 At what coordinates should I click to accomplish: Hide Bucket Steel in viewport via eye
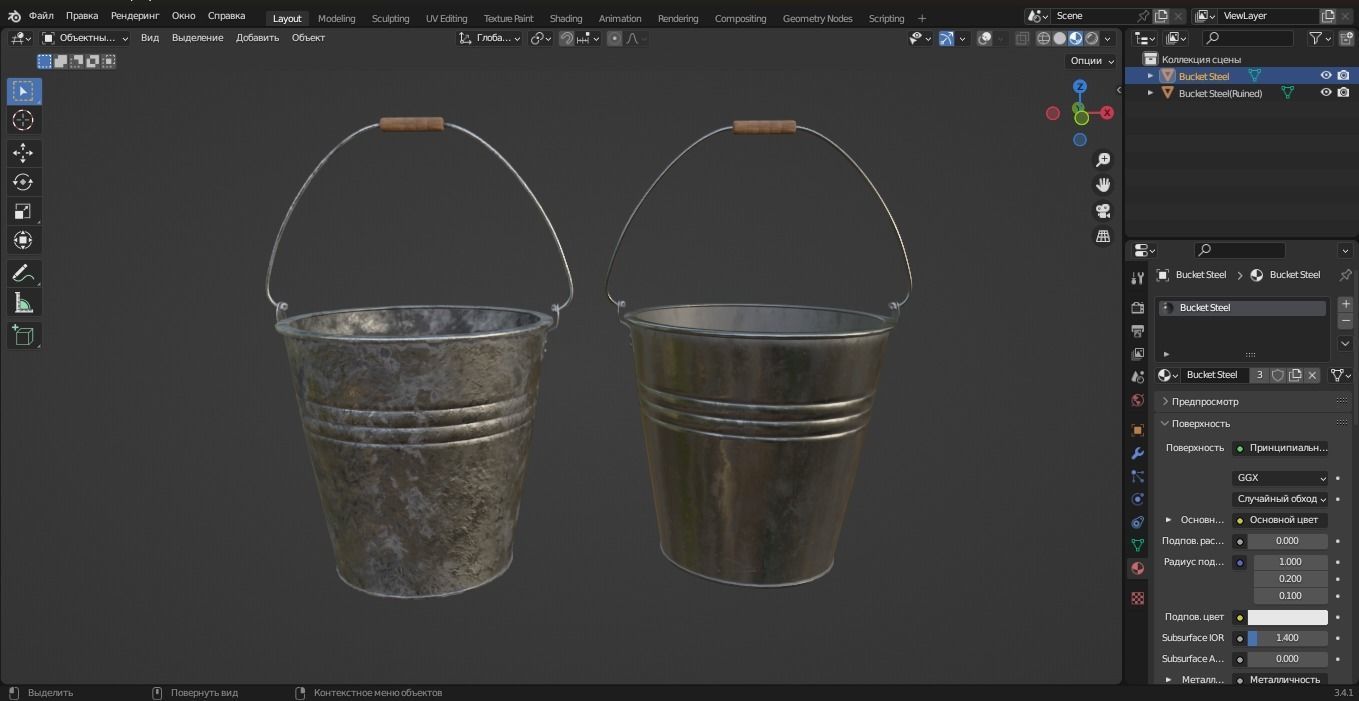coord(1326,76)
